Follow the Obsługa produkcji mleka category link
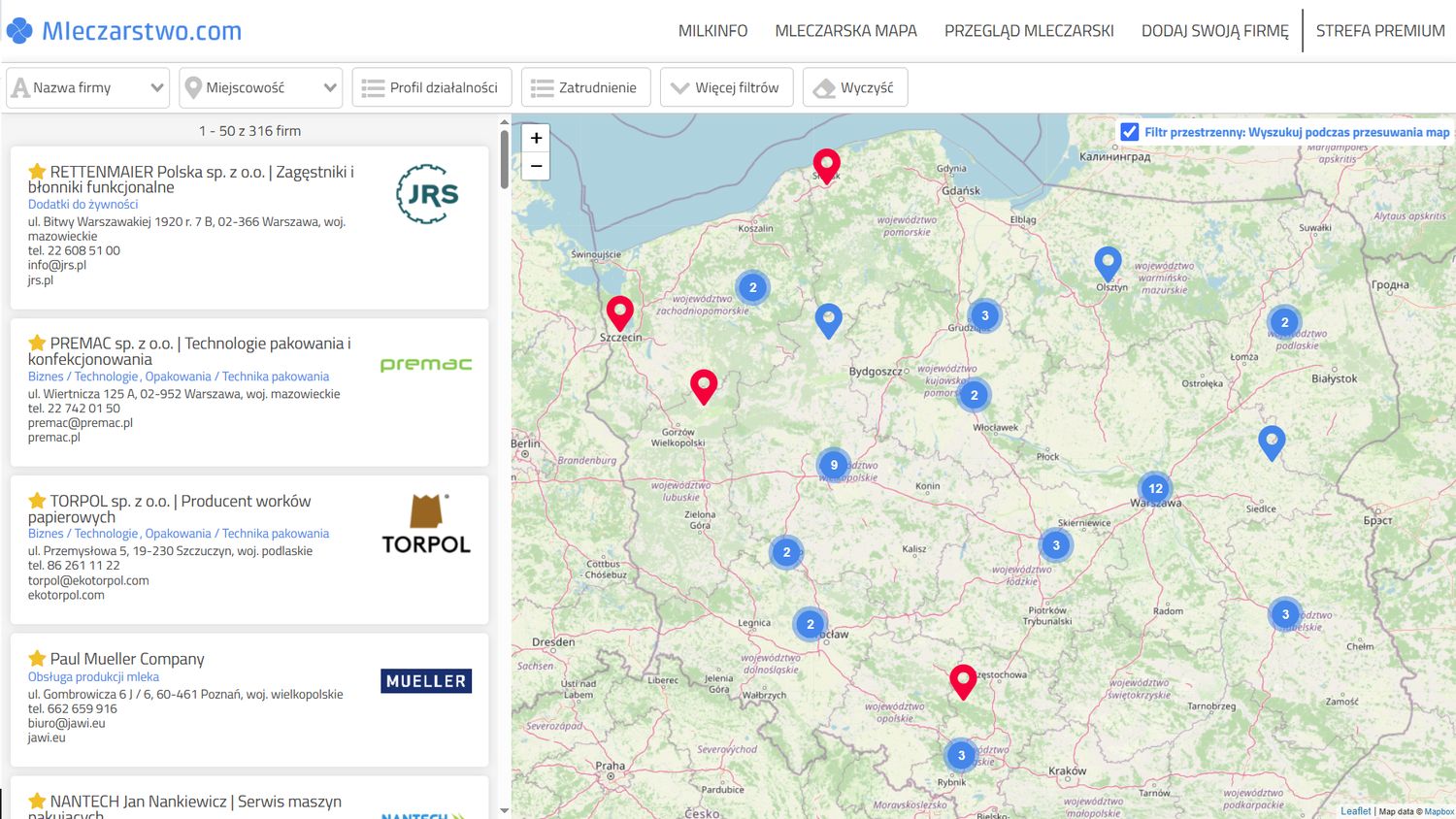 (x=93, y=677)
